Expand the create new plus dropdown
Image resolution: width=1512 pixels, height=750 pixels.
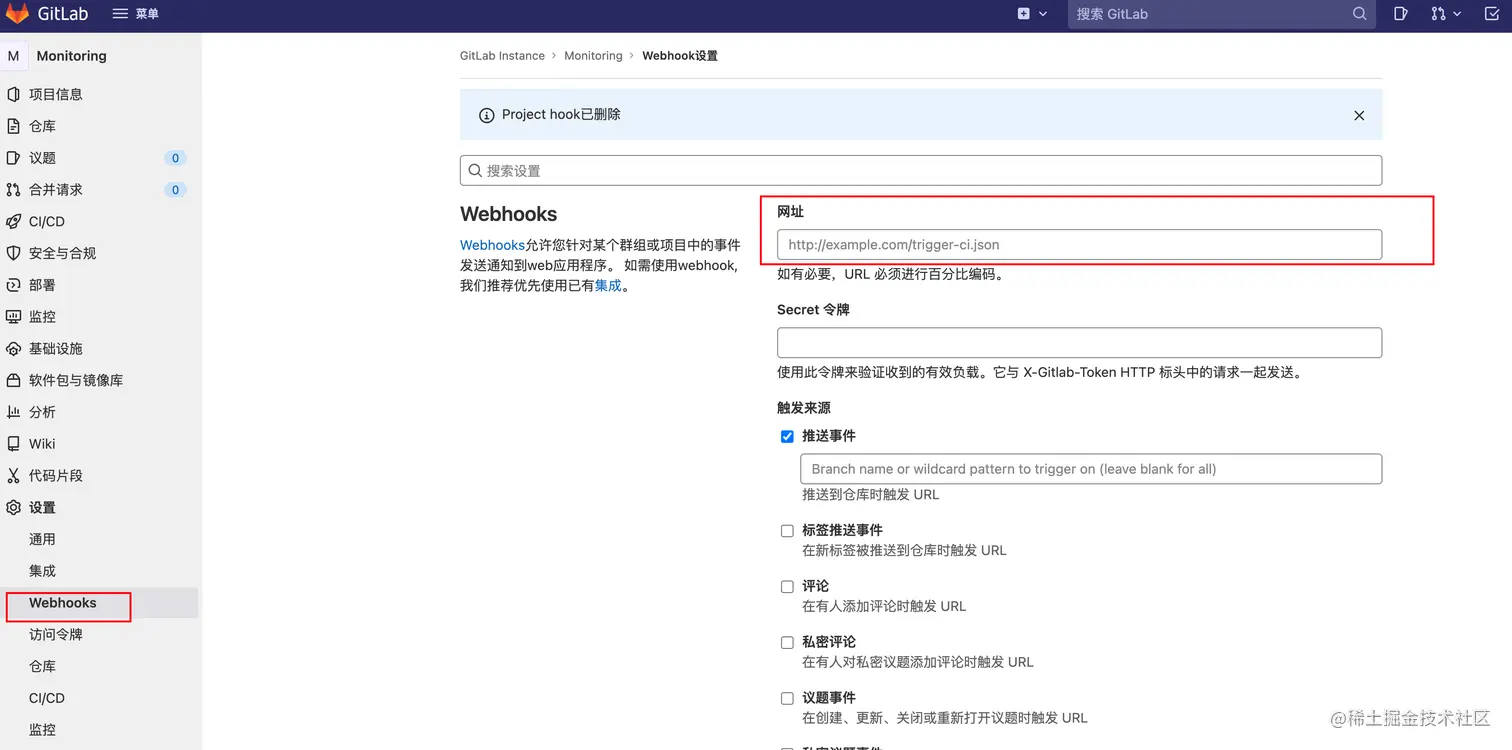(1032, 14)
